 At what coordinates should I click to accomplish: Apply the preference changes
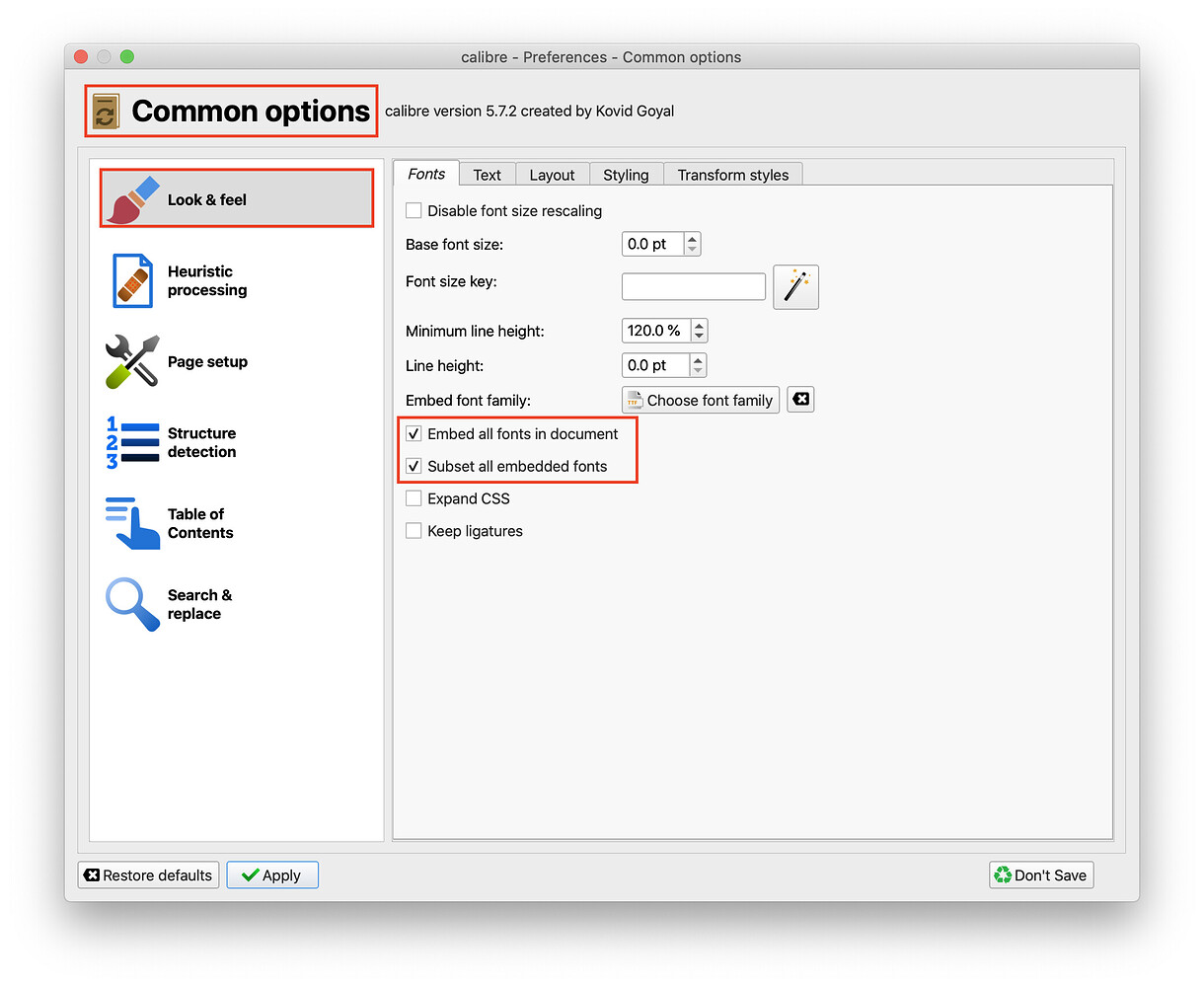[x=272, y=875]
